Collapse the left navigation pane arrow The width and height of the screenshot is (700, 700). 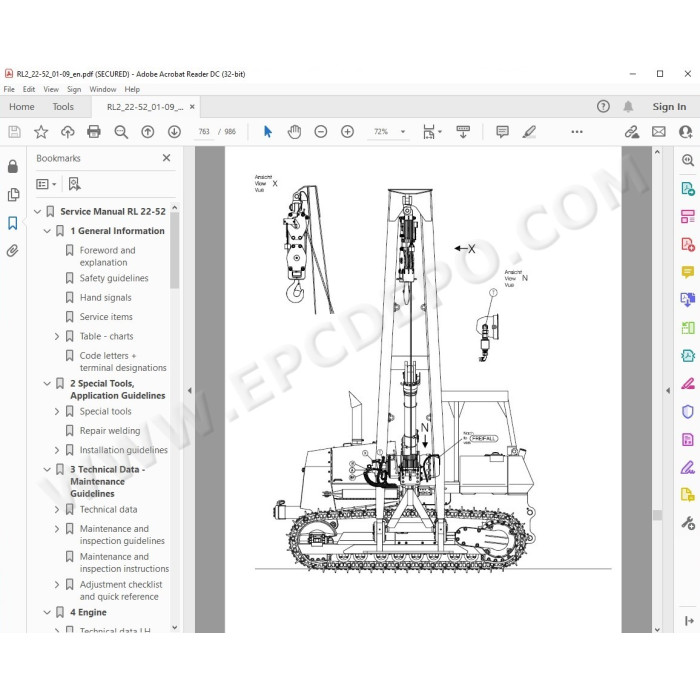tap(190, 391)
